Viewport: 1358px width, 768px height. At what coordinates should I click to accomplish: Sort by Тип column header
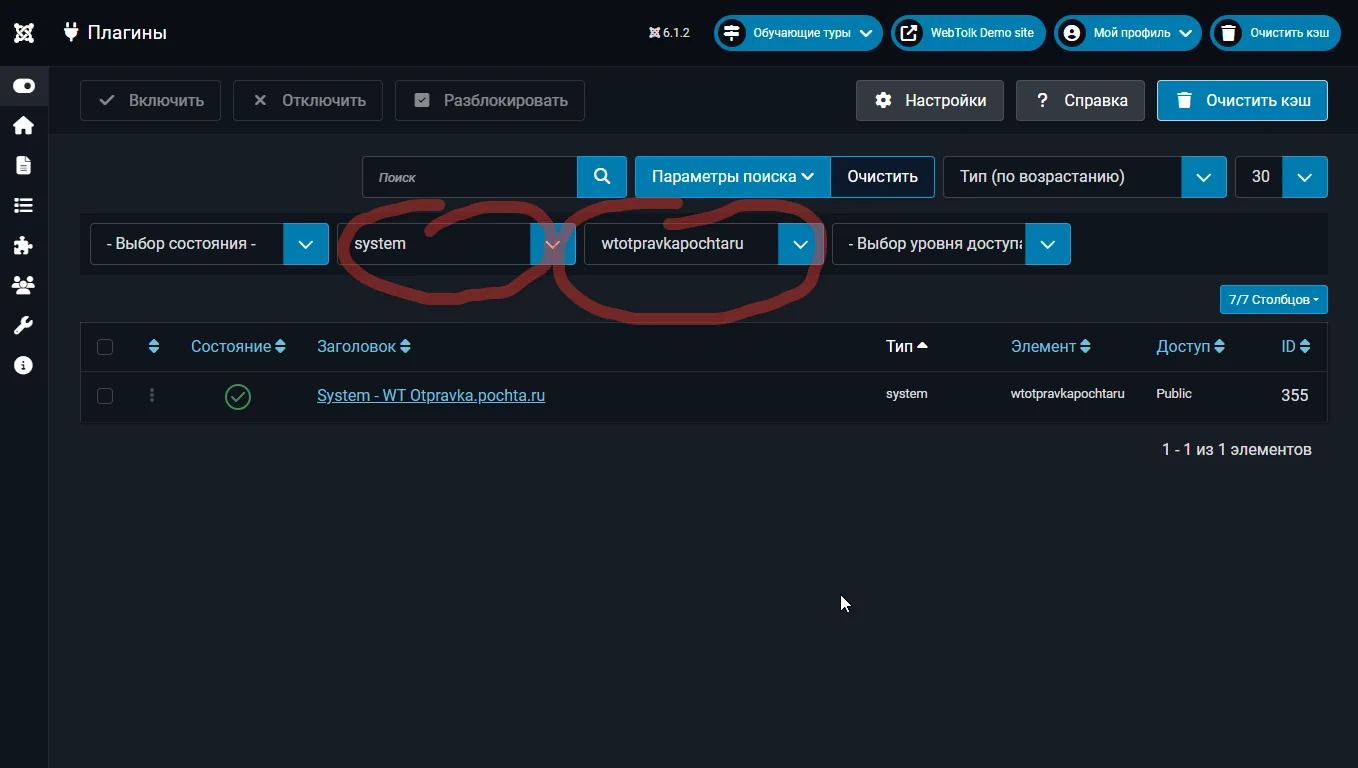click(907, 347)
